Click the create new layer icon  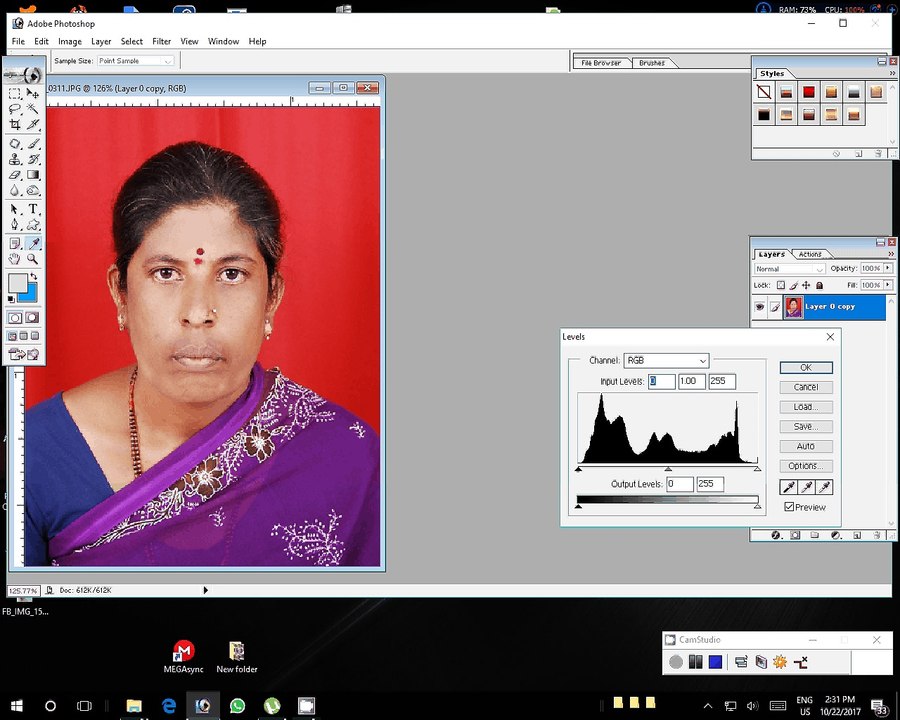[857, 535]
